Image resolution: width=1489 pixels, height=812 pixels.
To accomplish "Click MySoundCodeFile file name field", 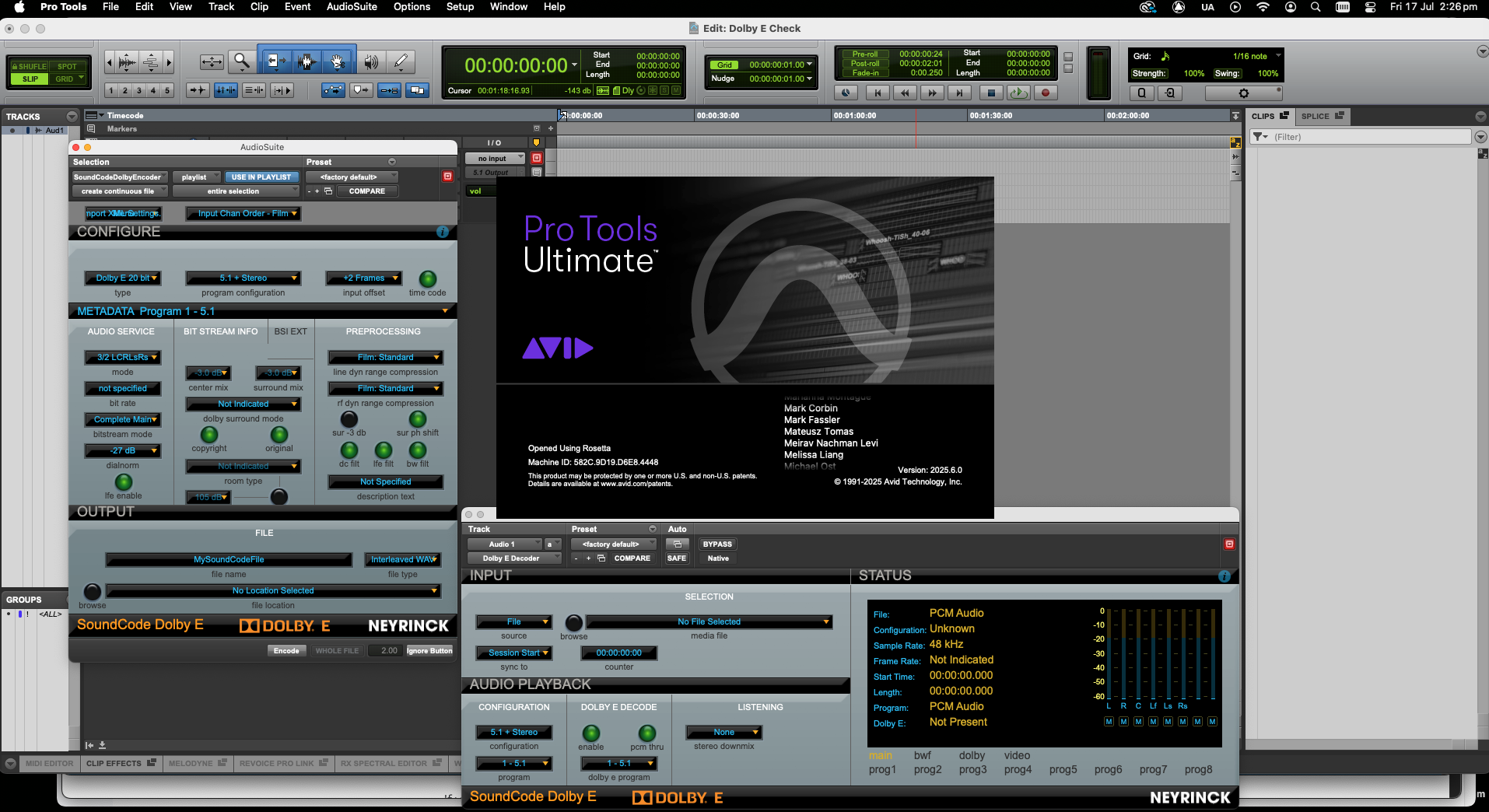I will pos(229,560).
